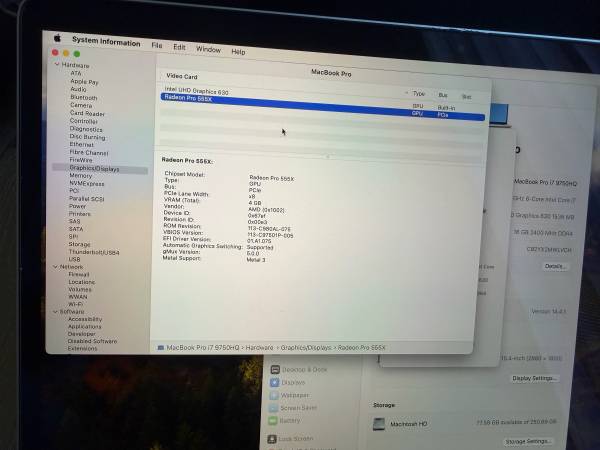This screenshot has width=600, height=450.
Task: Open the Window menu
Action: (208, 49)
